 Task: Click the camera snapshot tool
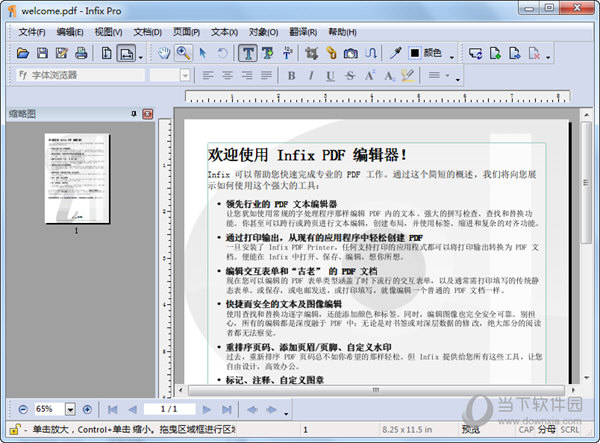point(350,52)
